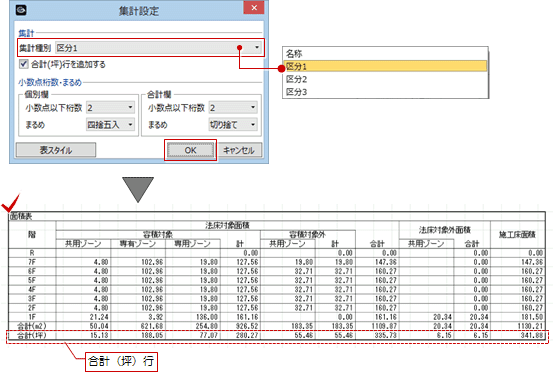
Task: Choose 区分1 in the dropdown list
Action: (385, 66)
